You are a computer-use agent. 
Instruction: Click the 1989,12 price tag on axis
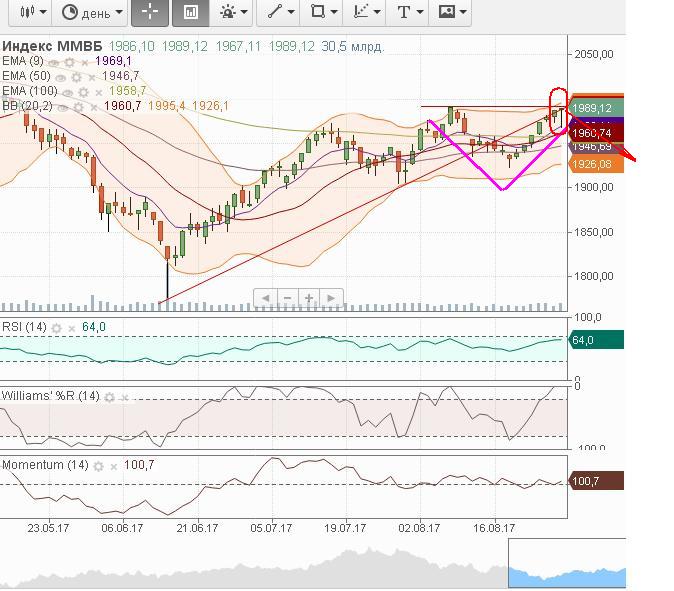click(596, 108)
